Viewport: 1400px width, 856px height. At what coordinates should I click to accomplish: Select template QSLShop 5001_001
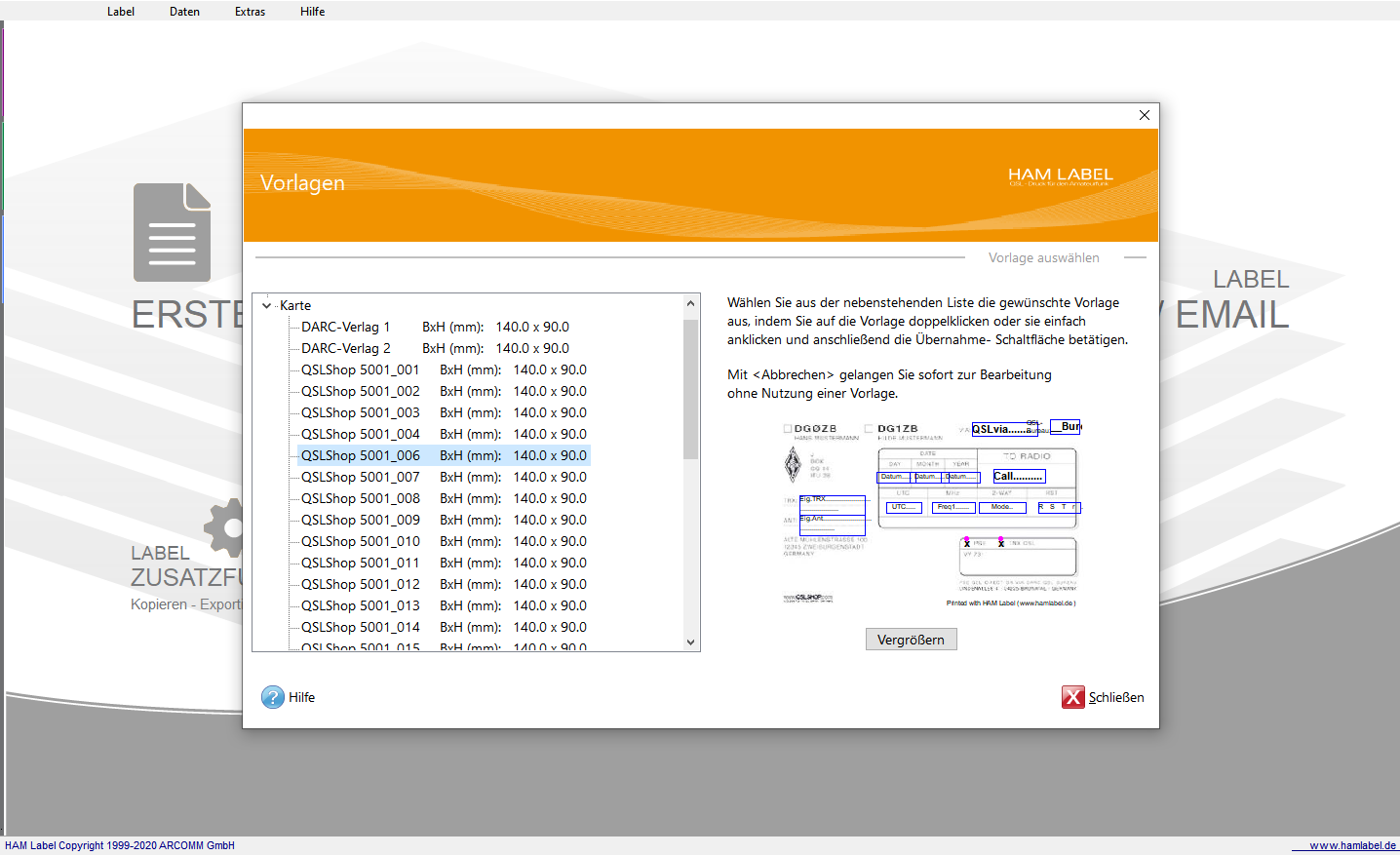(444, 370)
